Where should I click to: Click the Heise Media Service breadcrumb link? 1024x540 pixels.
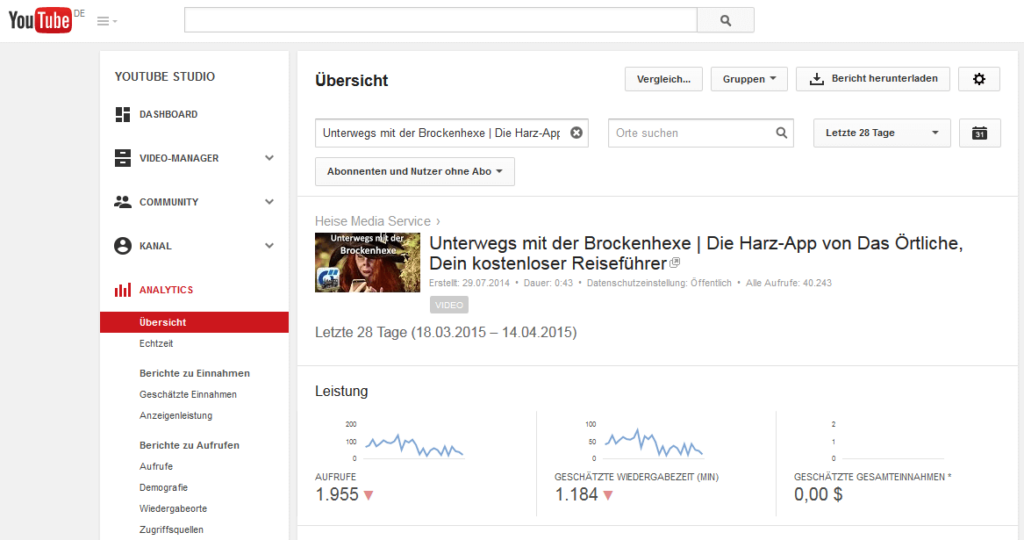373,221
